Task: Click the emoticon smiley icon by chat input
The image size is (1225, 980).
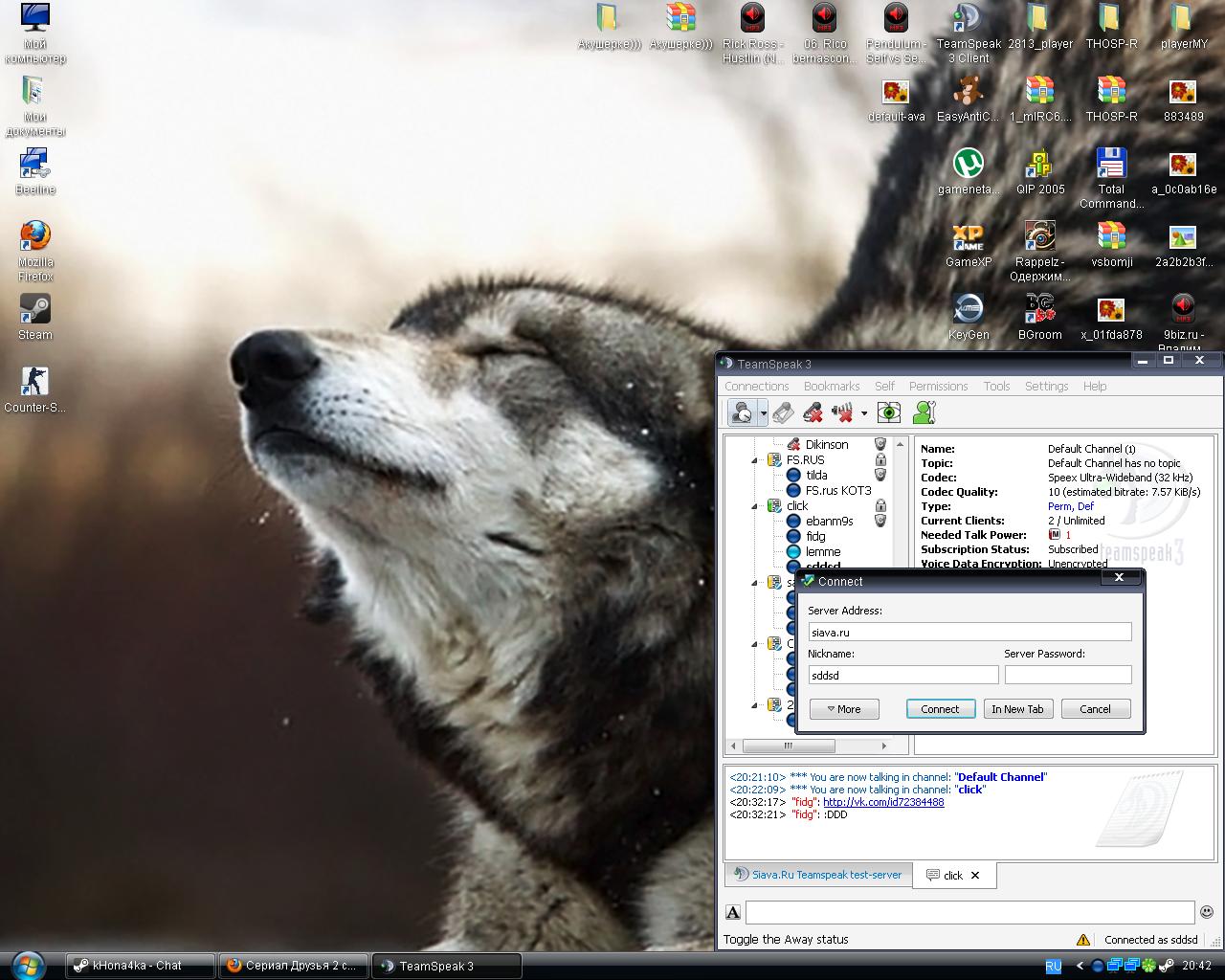Action: coord(1207,912)
